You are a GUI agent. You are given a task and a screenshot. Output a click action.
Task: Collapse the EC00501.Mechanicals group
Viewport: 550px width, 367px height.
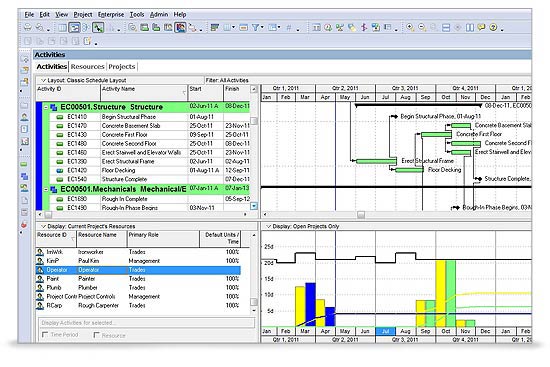pyautogui.click(x=46, y=189)
